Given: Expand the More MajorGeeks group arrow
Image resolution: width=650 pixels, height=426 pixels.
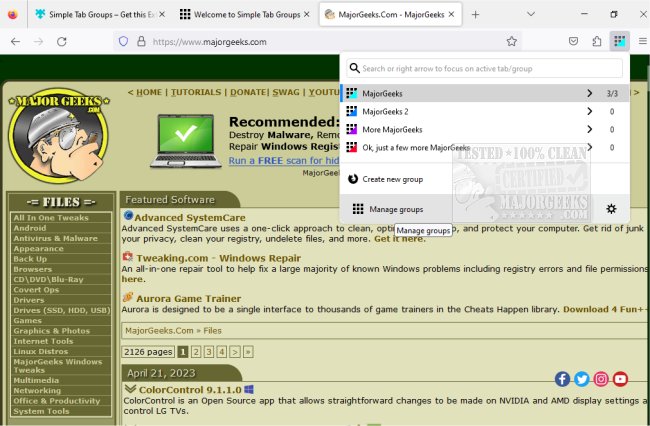Looking at the screenshot, I should (x=589, y=129).
